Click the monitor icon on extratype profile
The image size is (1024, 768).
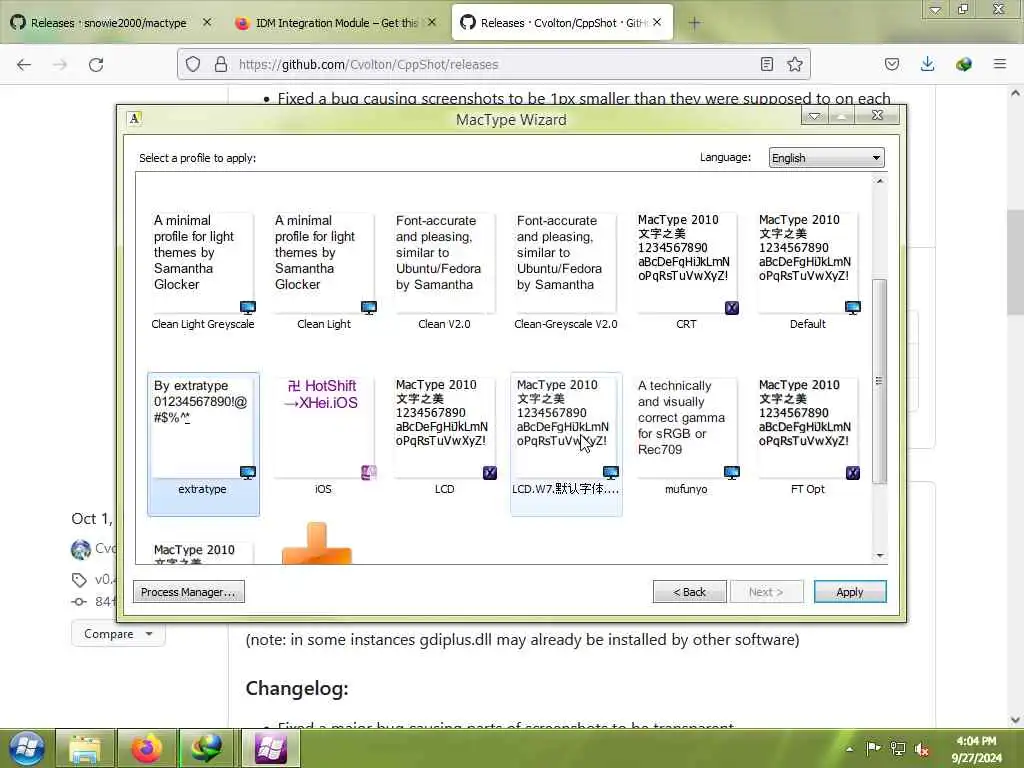point(248,473)
